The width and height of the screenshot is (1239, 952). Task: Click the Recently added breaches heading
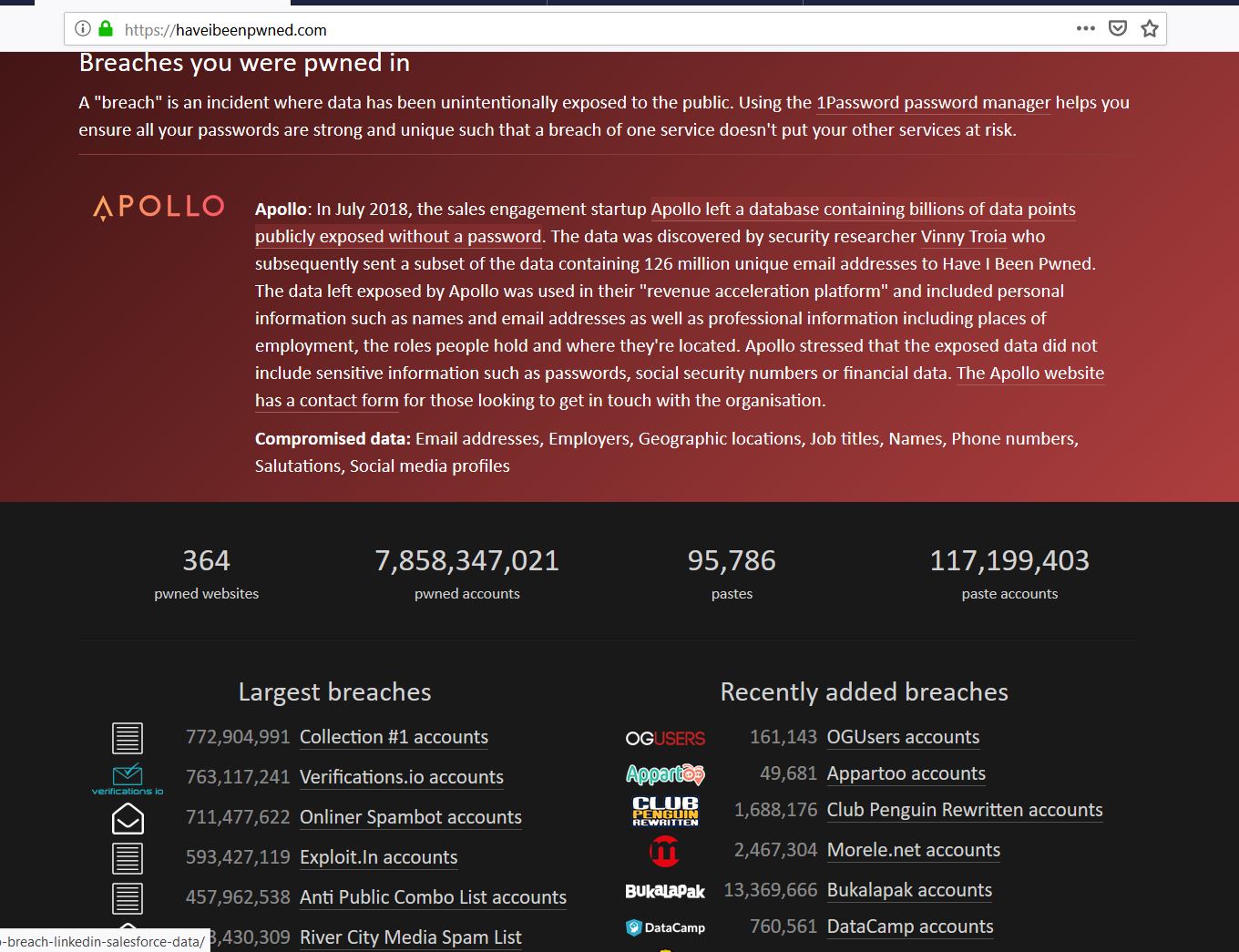pyautogui.click(x=865, y=692)
